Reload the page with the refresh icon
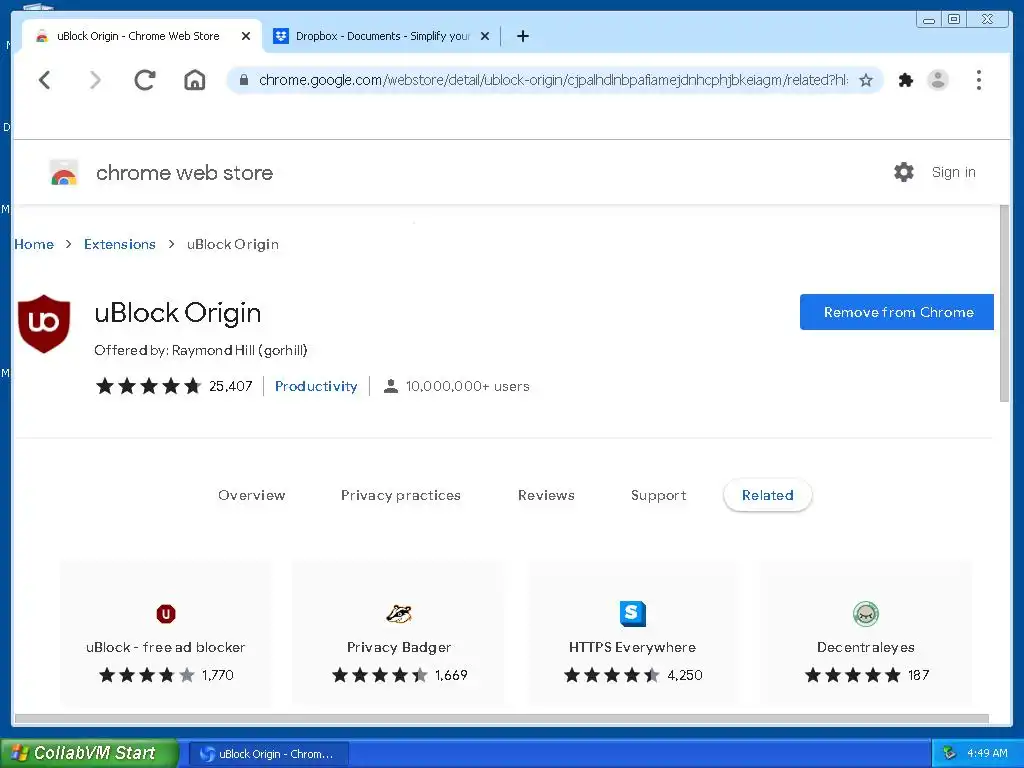The height and width of the screenshot is (768, 1024). [x=145, y=80]
